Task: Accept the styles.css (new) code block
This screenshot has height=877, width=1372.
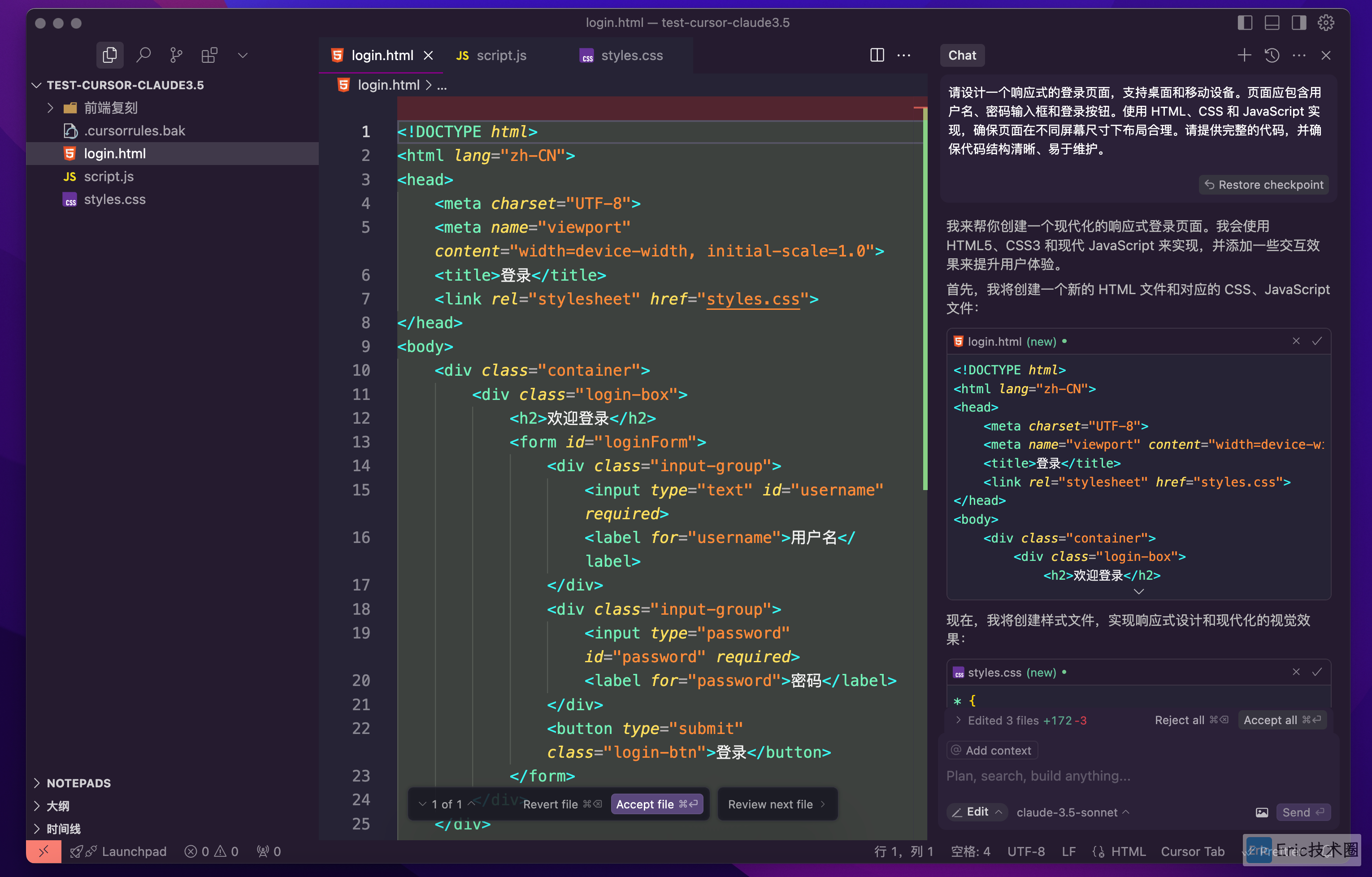Action: (1317, 672)
